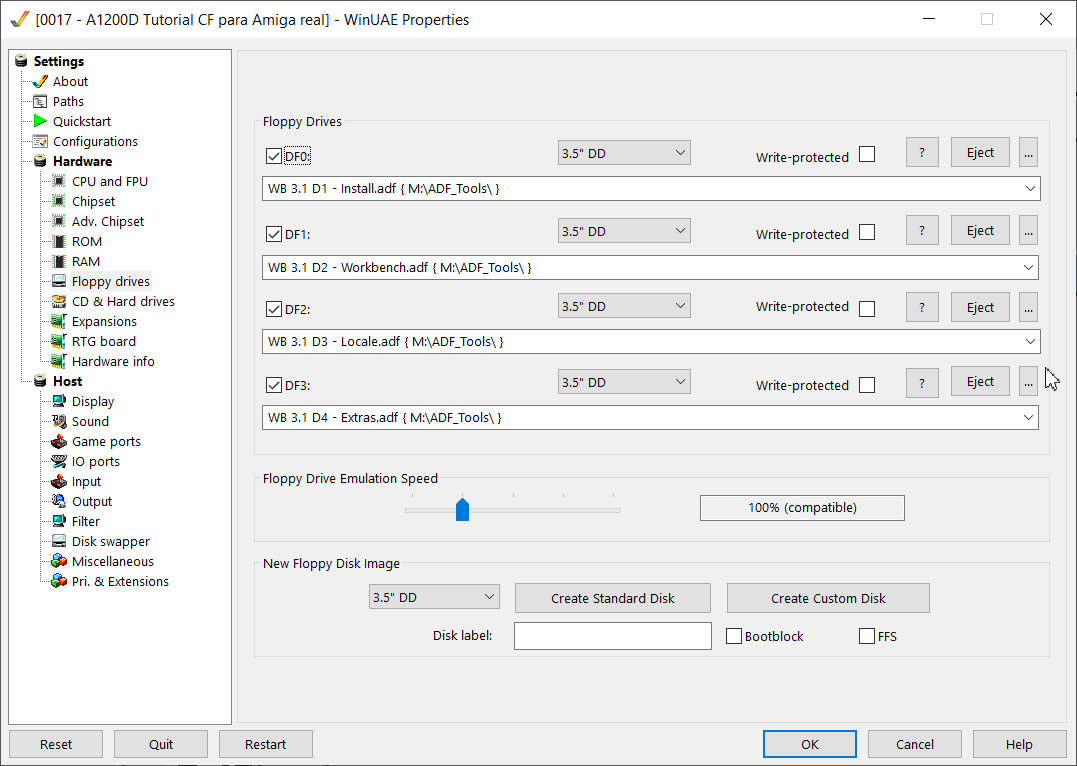1077x766 pixels.
Task: Click the Adv. Chipset chip icon
Action: pyautogui.click(x=59, y=221)
